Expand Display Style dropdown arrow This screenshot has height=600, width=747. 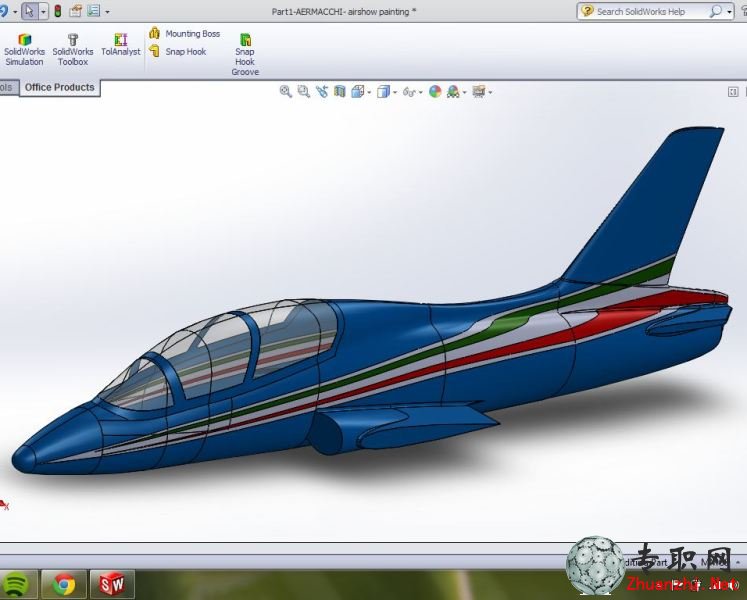(x=394, y=92)
